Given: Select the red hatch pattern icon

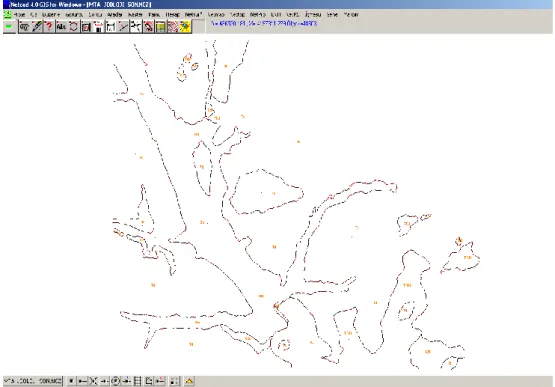Looking at the screenshot, I should tap(173, 27).
